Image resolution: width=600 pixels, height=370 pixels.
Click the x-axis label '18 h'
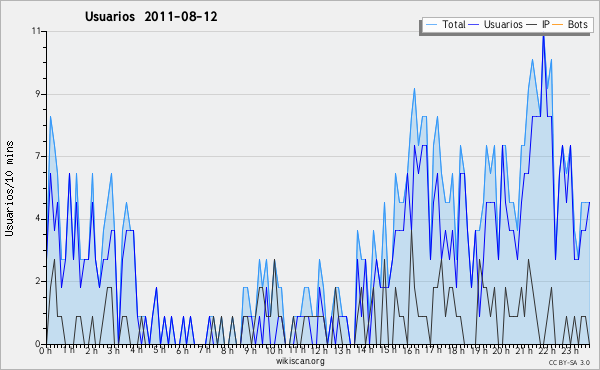coord(456,350)
